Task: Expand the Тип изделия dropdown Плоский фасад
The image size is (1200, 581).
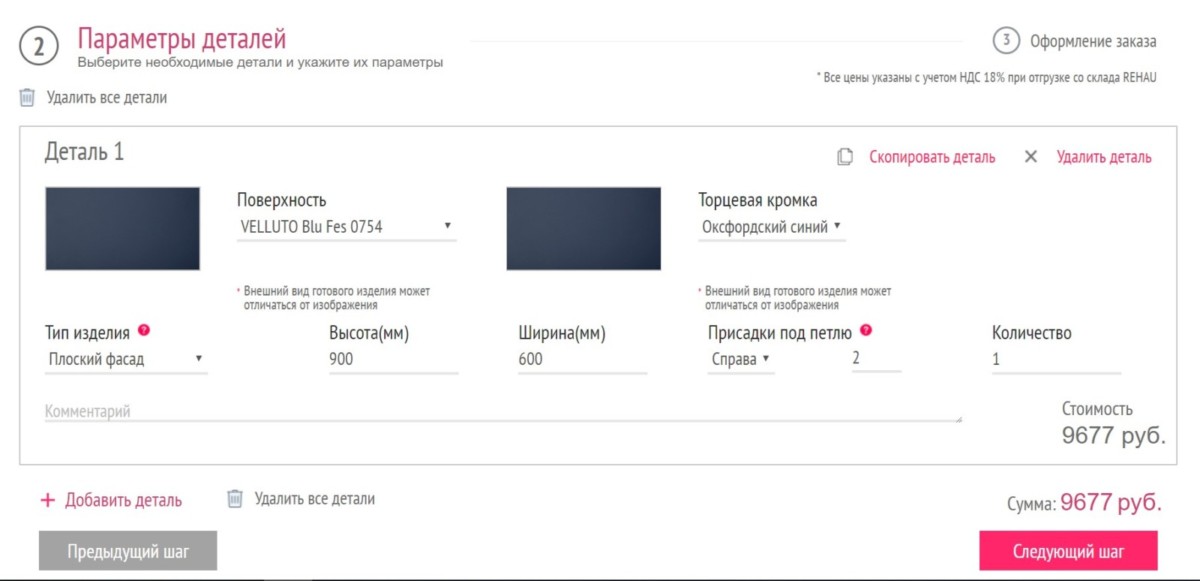Action: click(126, 360)
